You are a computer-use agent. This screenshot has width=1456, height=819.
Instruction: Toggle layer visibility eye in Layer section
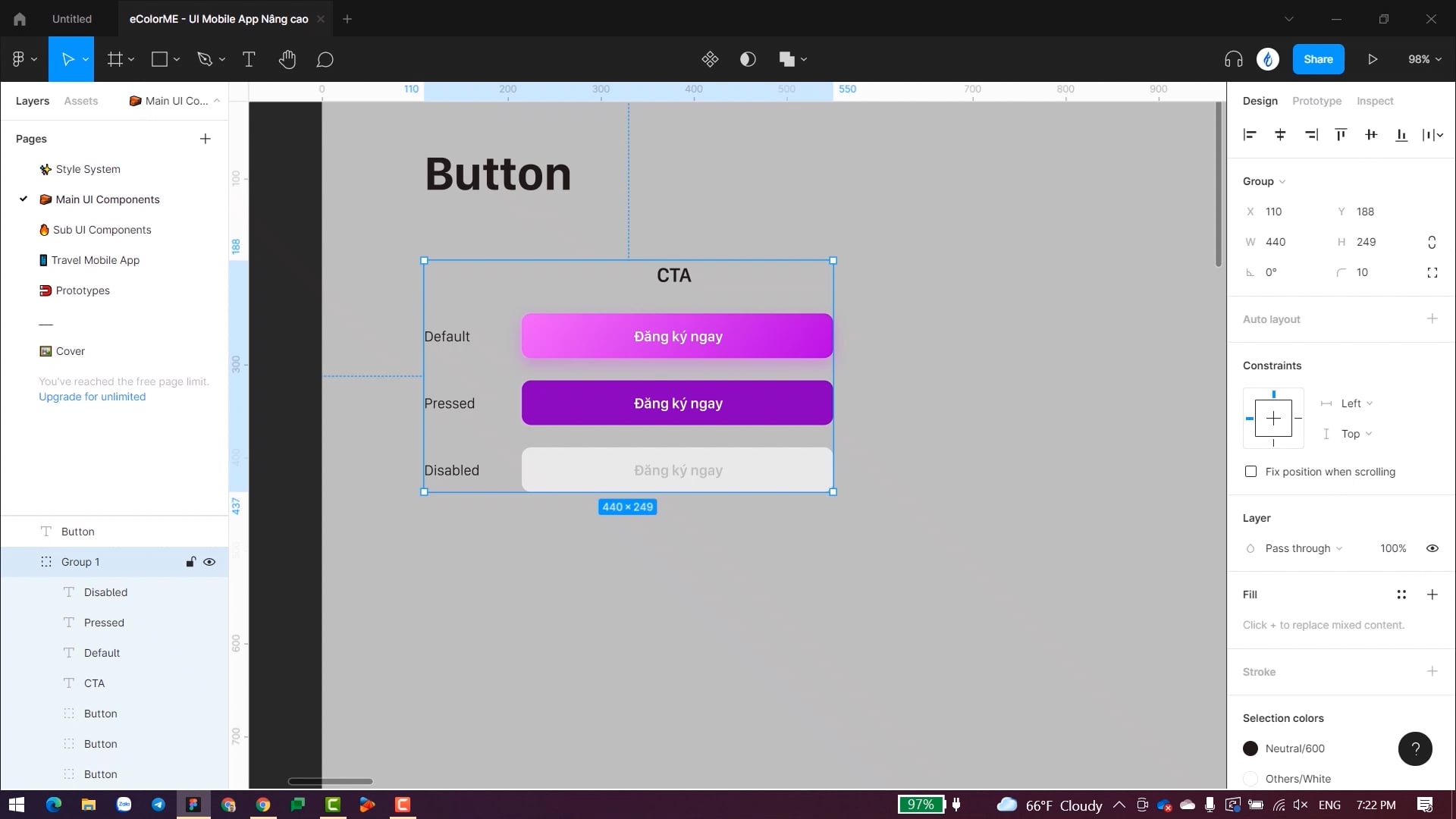1432,548
